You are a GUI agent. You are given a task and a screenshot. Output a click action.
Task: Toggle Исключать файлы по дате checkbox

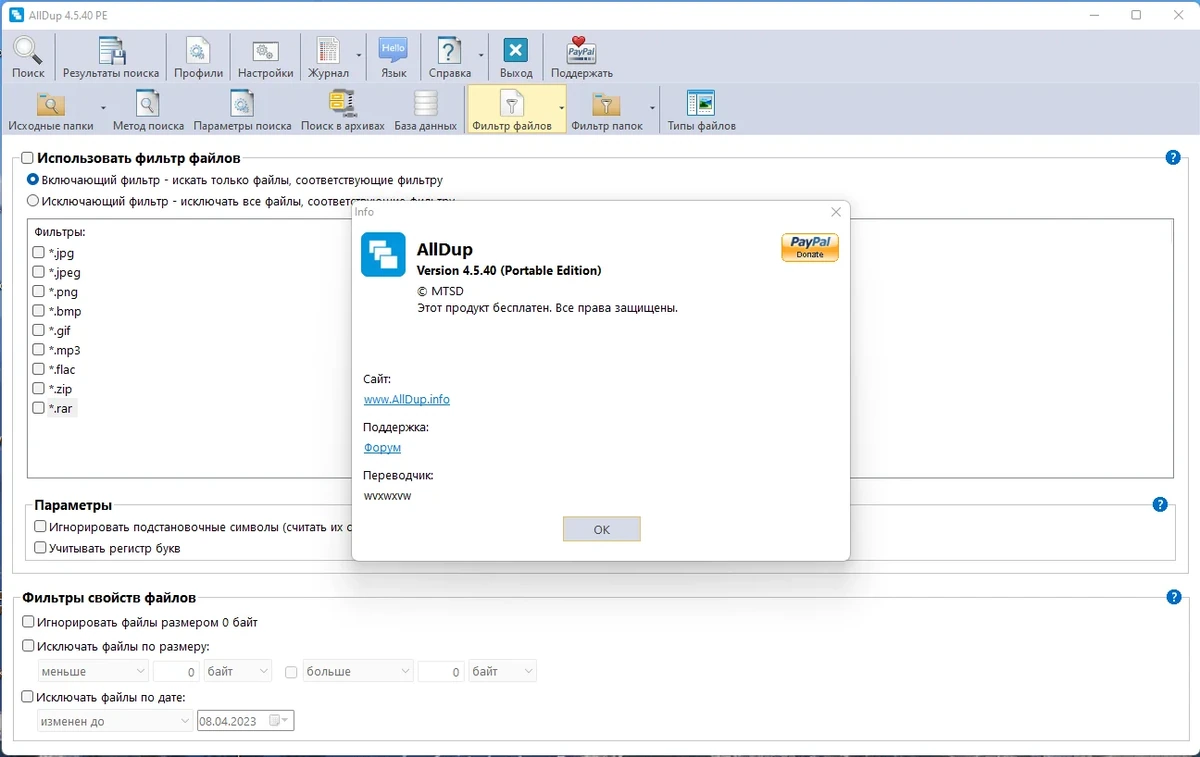click(28, 697)
